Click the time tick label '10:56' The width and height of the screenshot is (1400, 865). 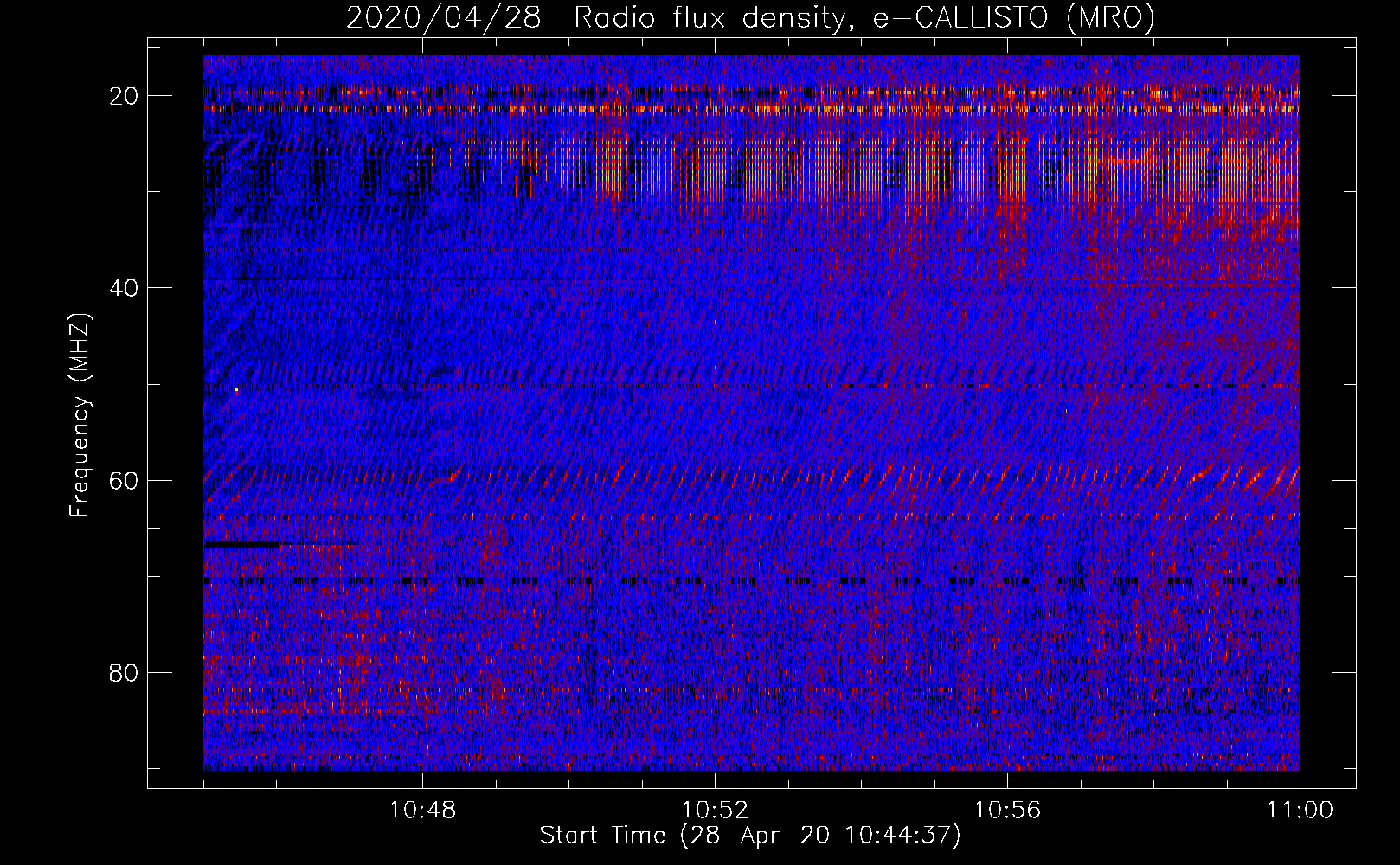tap(1007, 811)
